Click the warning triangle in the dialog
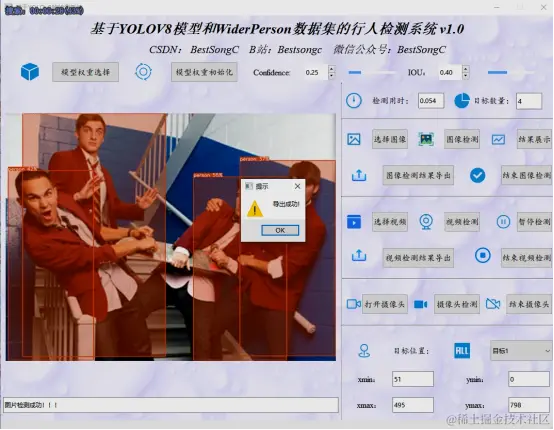This screenshot has width=554, height=430. [x=255, y=208]
